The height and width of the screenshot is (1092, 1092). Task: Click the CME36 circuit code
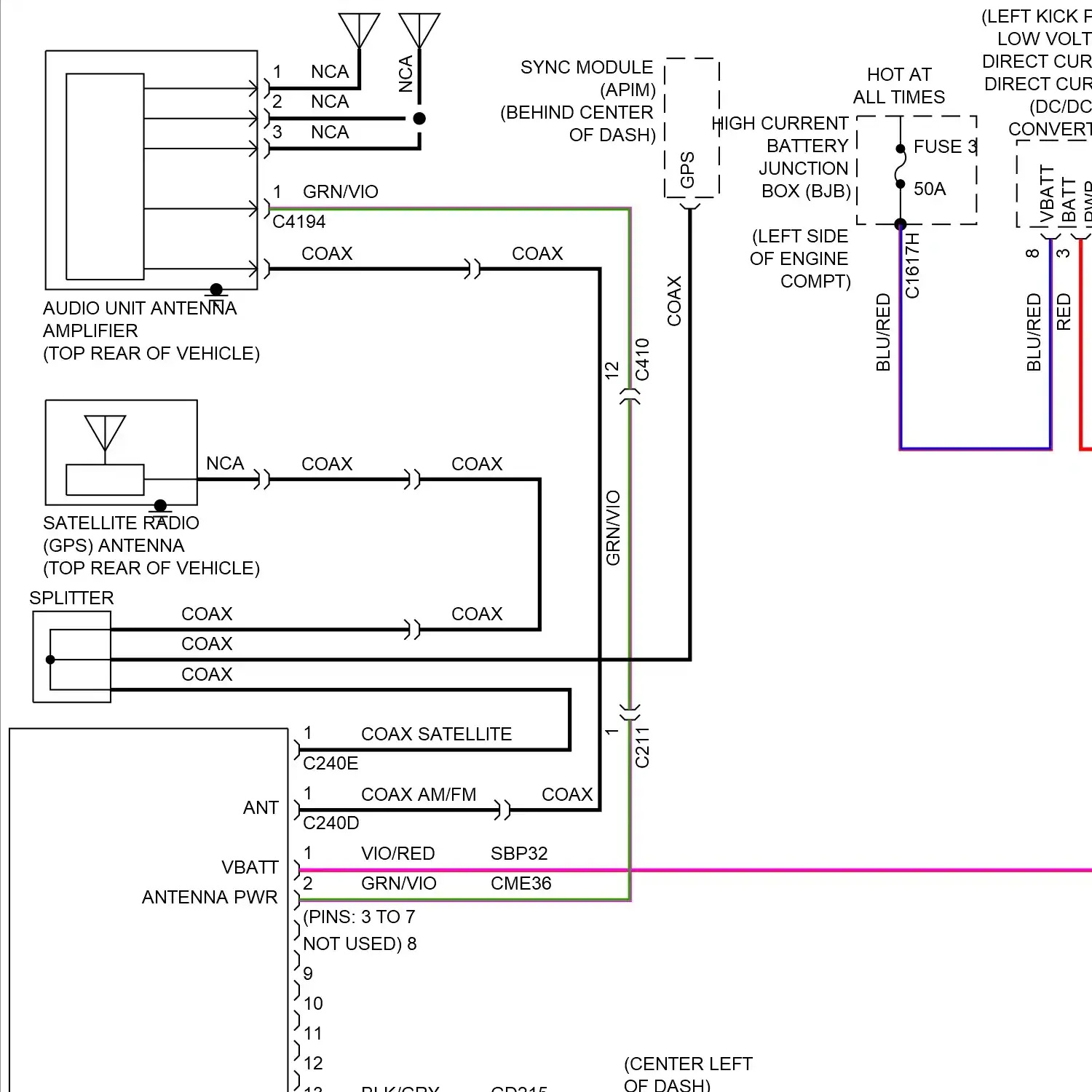521,883
